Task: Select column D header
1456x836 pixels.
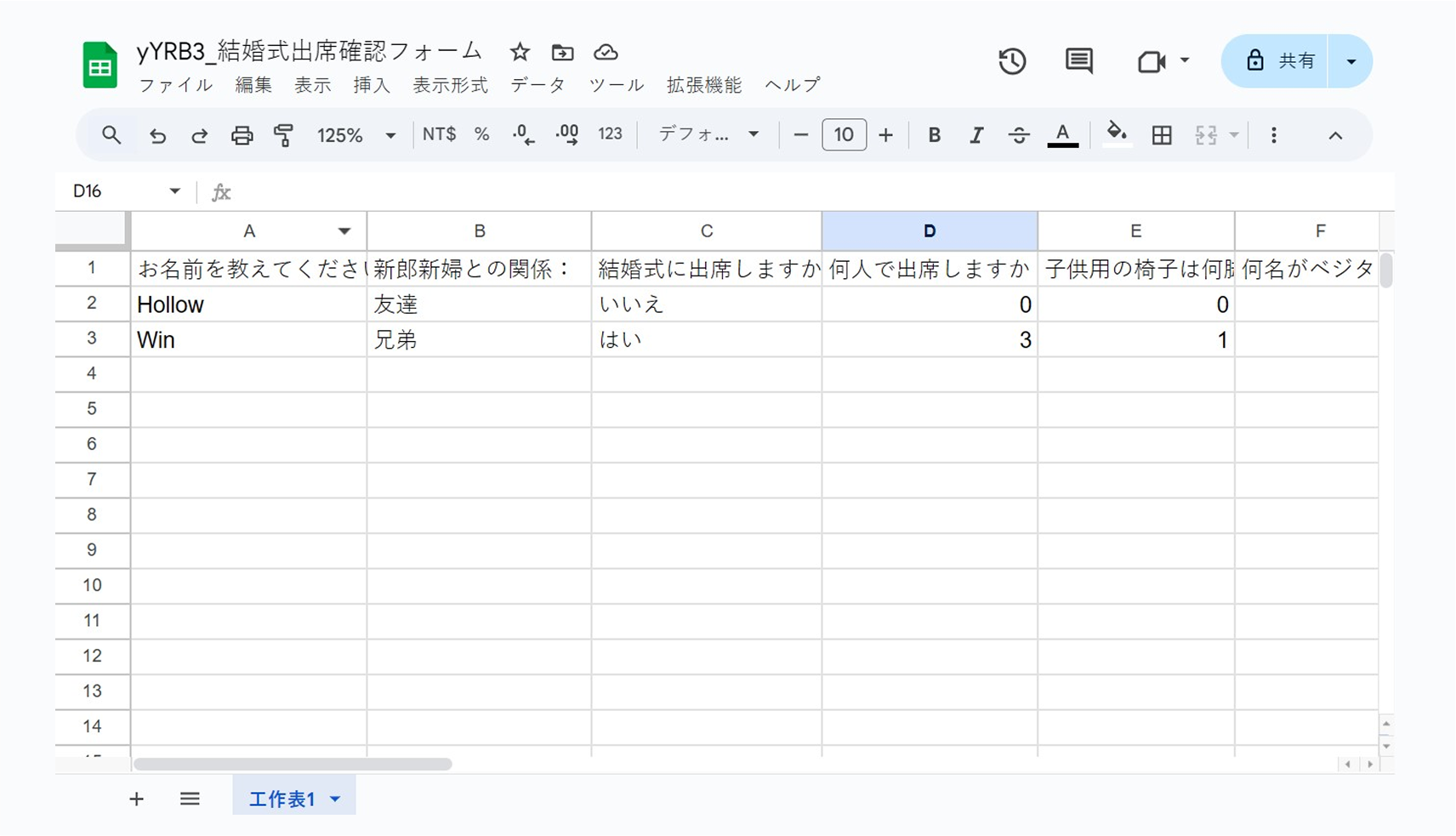Action: 930,230
